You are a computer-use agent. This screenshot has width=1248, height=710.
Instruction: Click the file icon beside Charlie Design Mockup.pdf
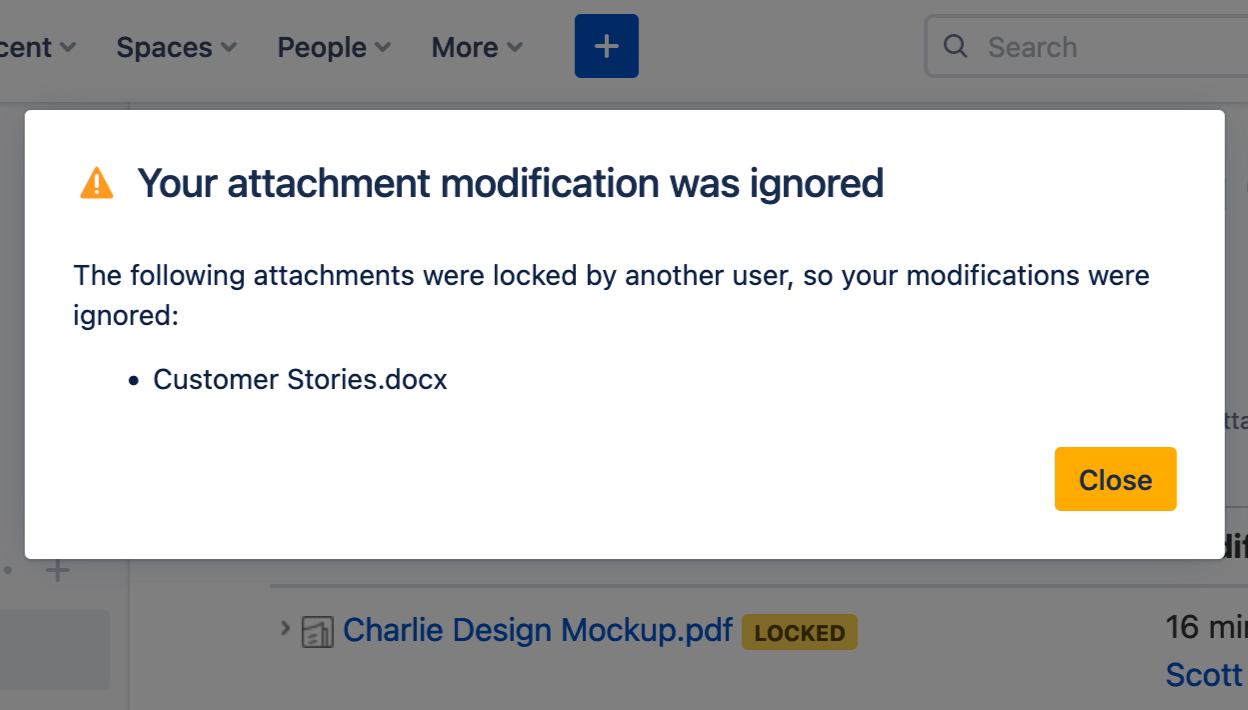point(317,632)
